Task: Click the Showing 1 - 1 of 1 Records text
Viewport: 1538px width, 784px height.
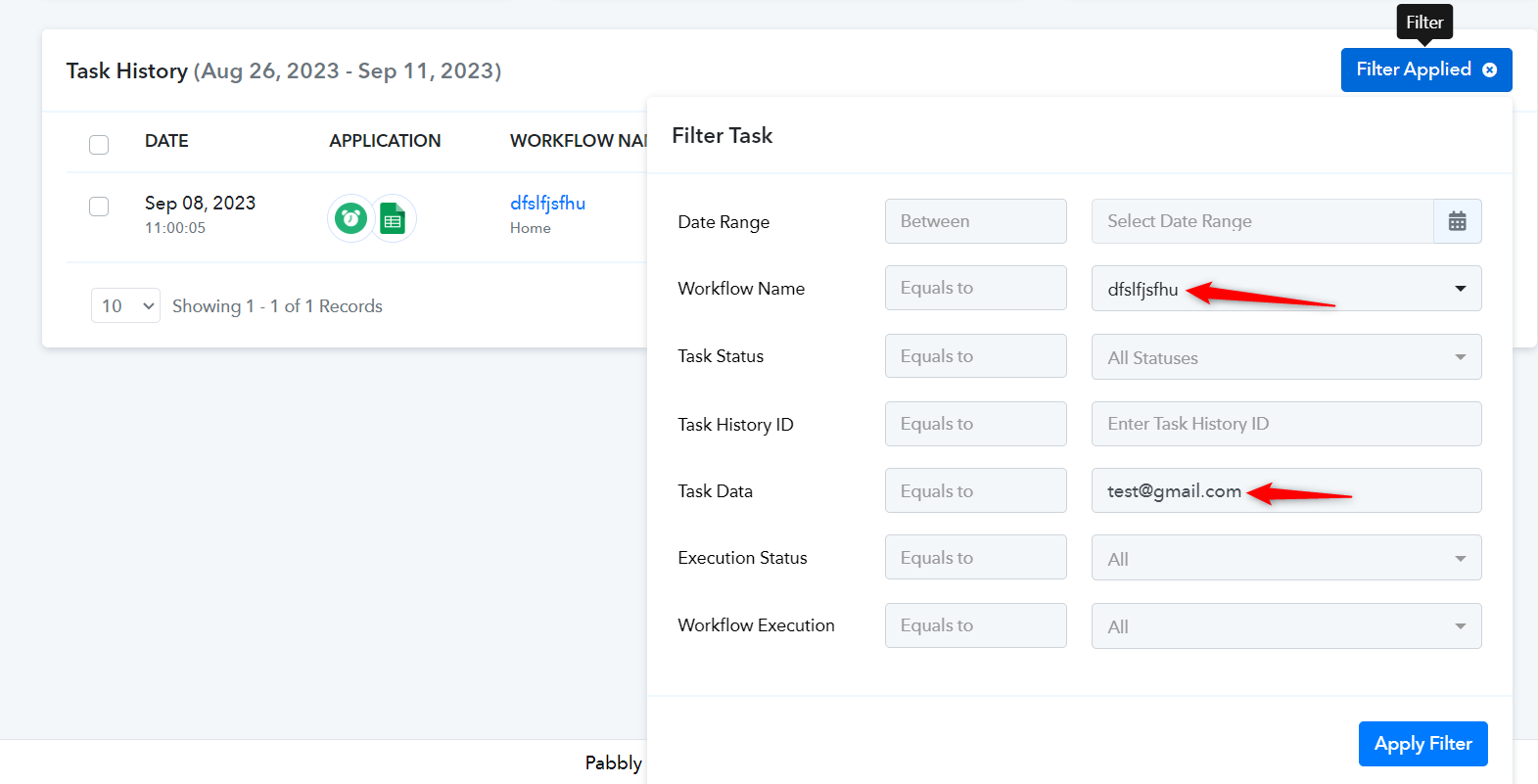Action: click(x=277, y=306)
